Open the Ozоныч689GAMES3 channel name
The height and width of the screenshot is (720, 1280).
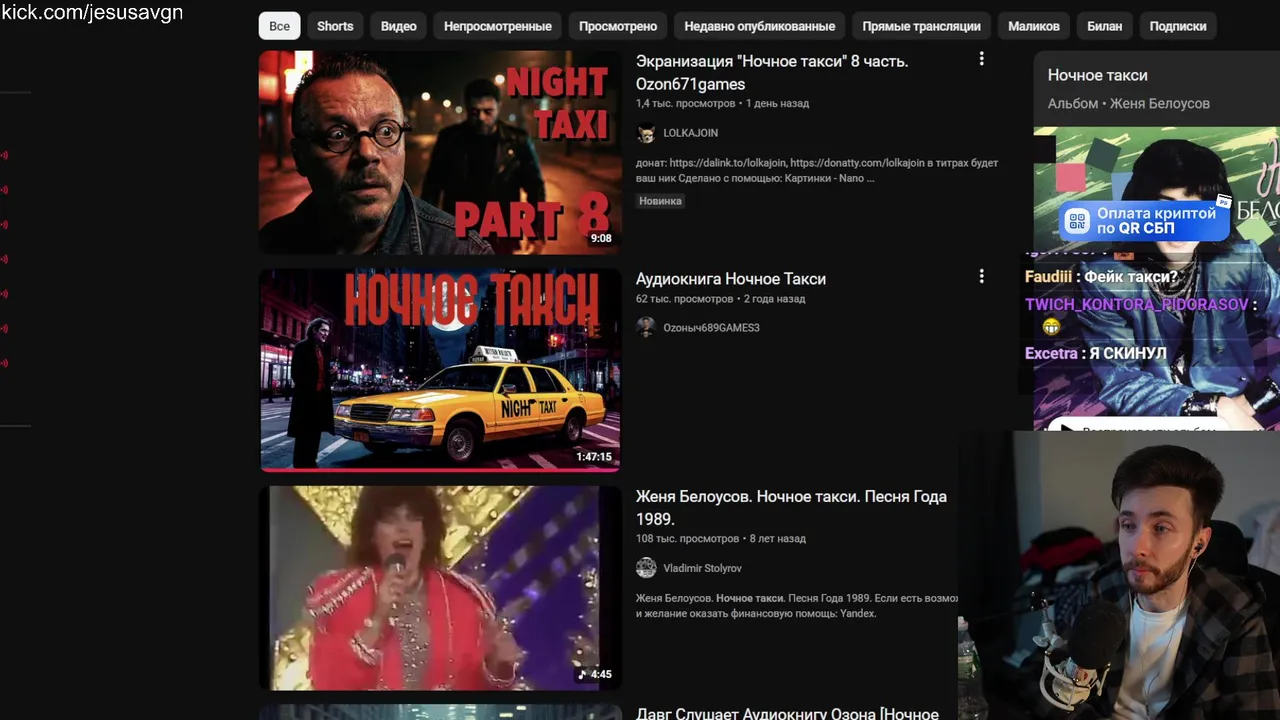tap(711, 328)
